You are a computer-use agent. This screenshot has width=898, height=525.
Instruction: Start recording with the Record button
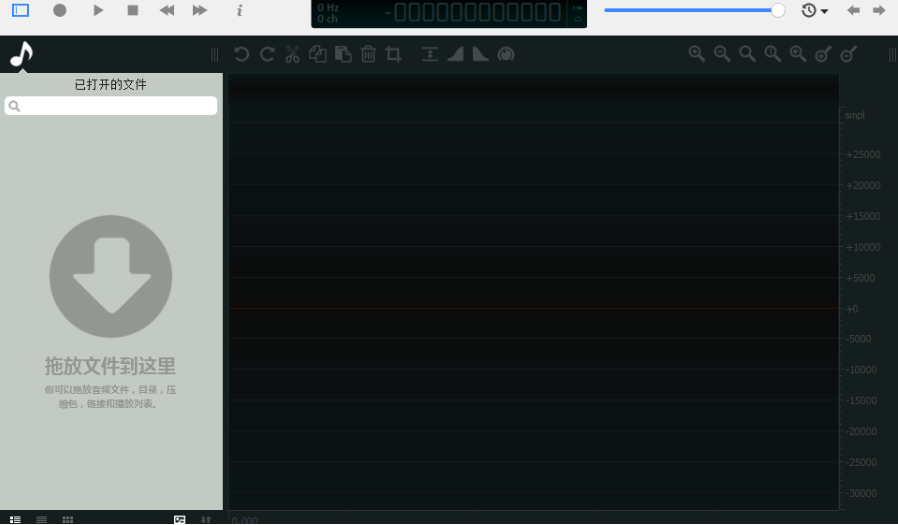tap(60, 10)
